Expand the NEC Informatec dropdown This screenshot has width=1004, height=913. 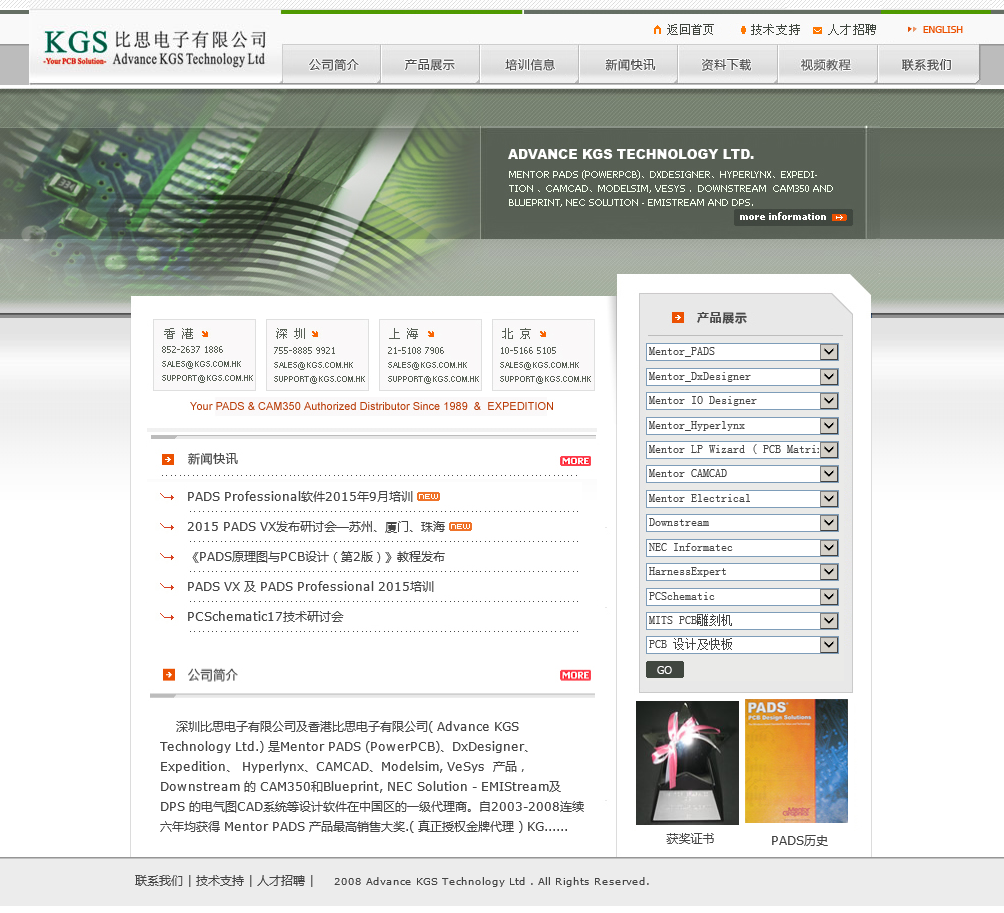[742, 548]
